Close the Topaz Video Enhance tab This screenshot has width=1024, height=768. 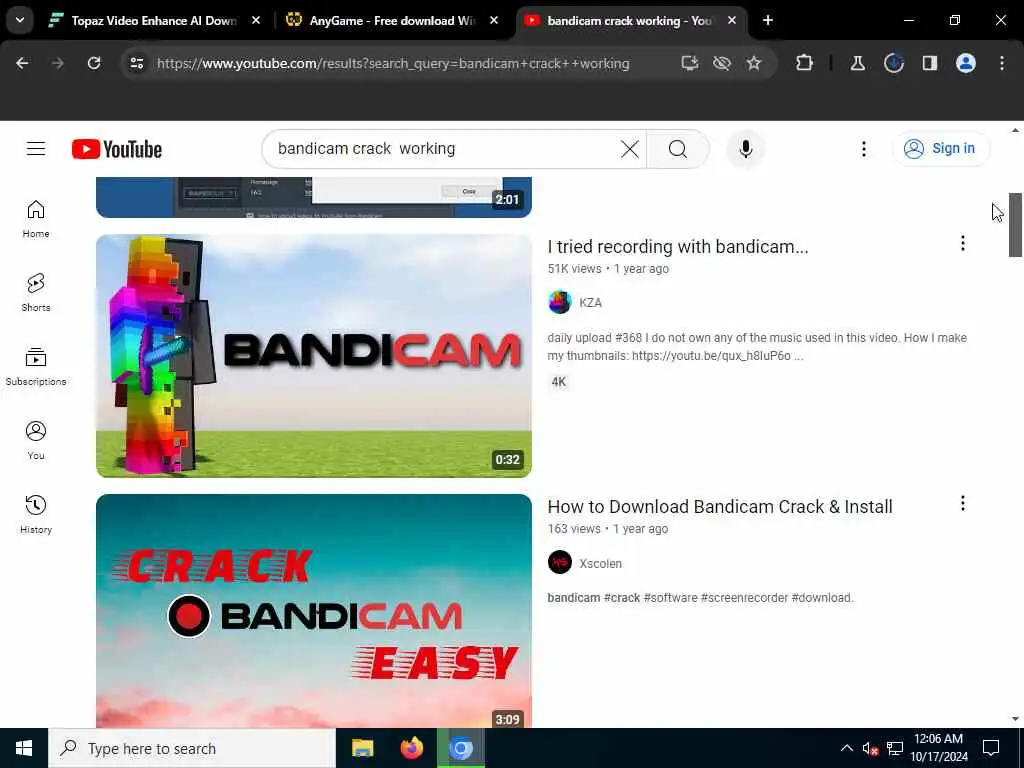(256, 21)
